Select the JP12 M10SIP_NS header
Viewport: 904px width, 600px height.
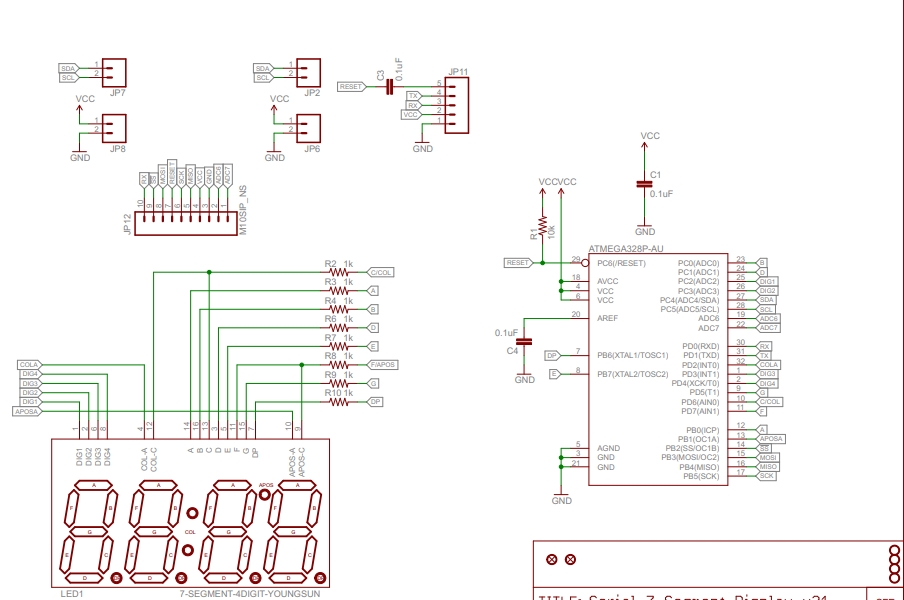tap(186, 223)
